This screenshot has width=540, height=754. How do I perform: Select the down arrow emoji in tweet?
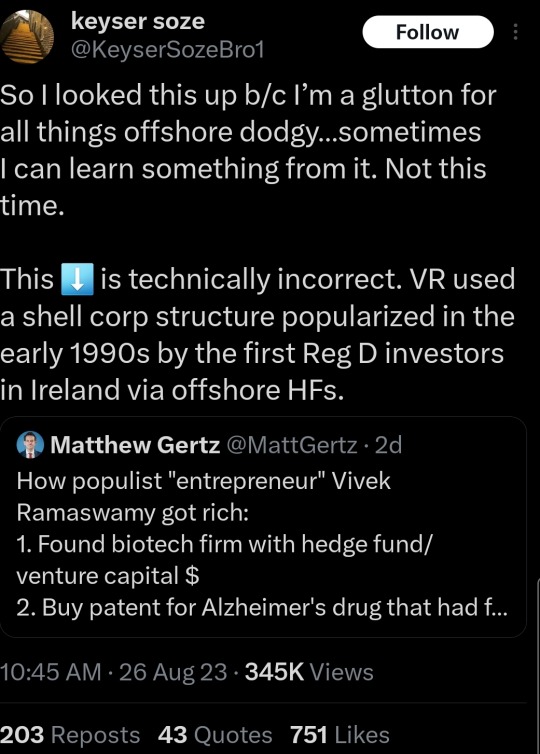77,279
